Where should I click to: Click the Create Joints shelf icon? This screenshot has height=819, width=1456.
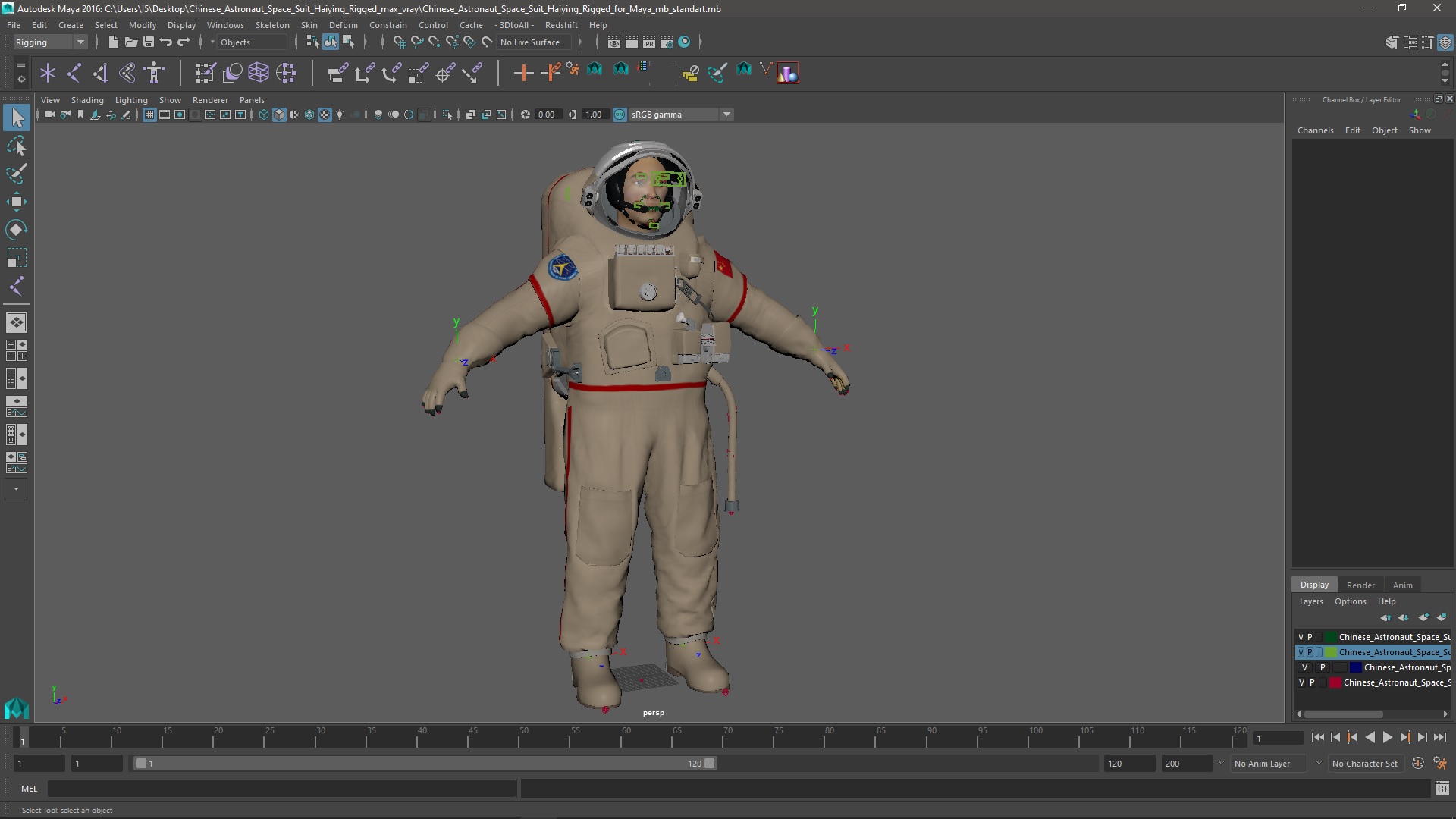(74, 73)
